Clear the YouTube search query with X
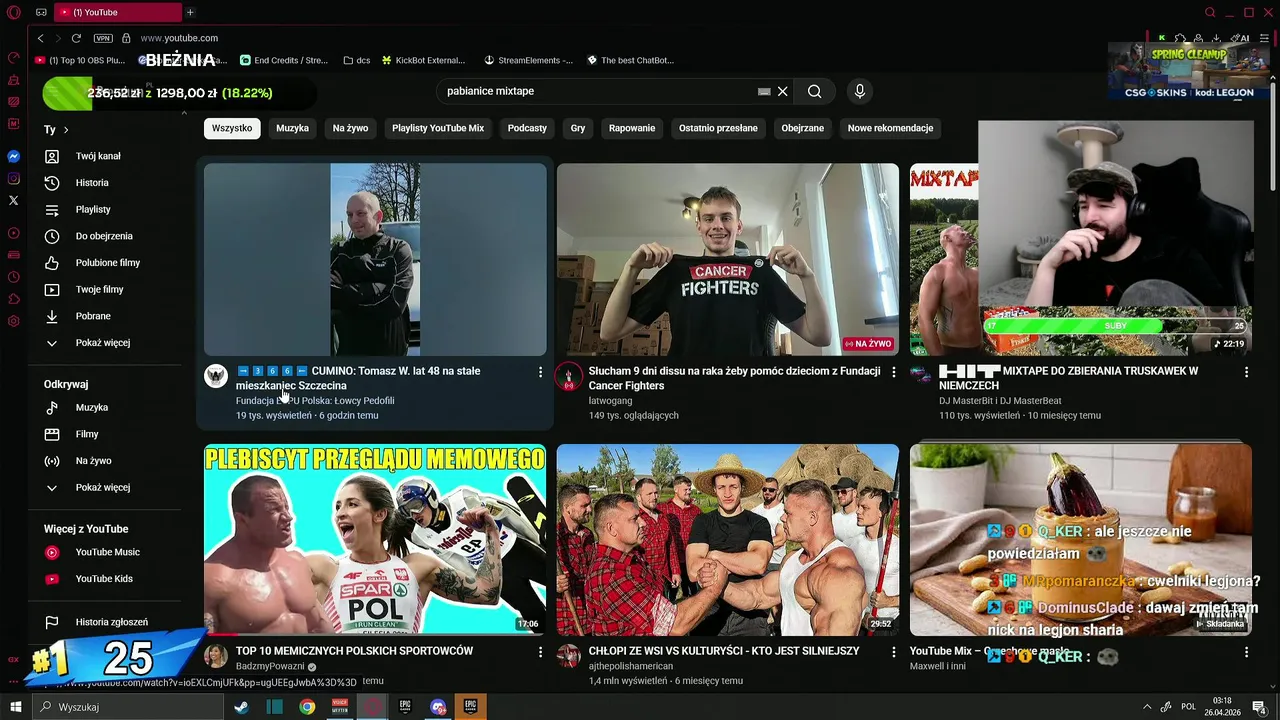Image resolution: width=1280 pixels, height=720 pixels. [x=783, y=91]
